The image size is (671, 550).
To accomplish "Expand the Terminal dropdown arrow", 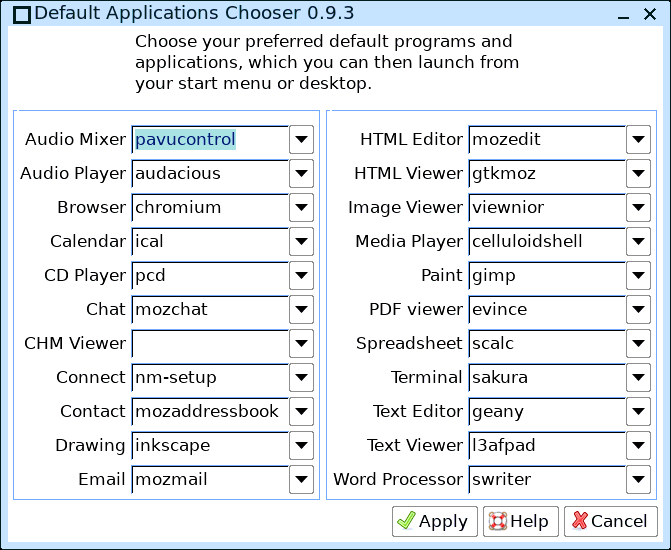I will [638, 378].
